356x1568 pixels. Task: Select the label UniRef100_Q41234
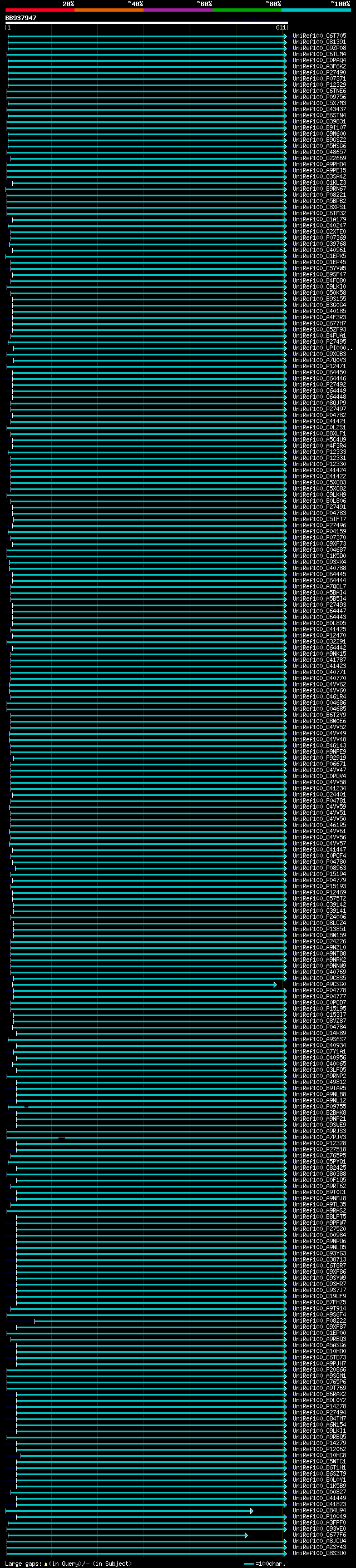pyautogui.click(x=319, y=788)
